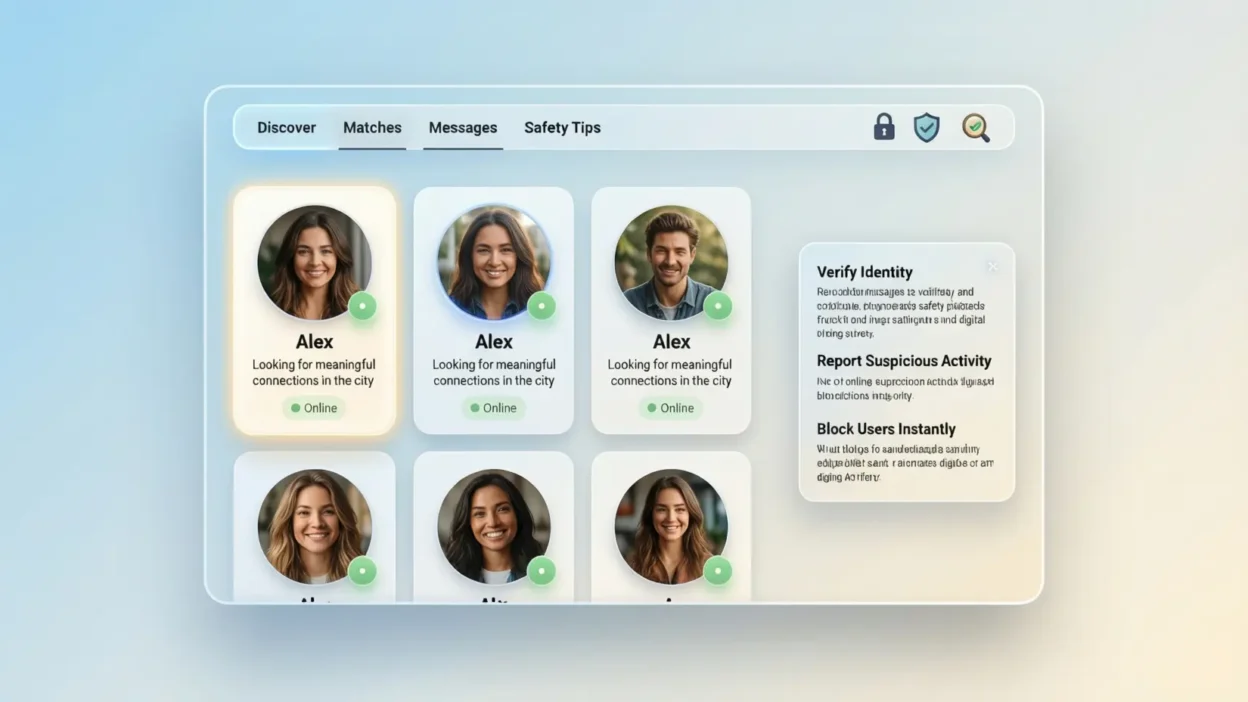Select the Block Users Instantly heading
Screen dimensions: 1248x702
tap(886, 429)
